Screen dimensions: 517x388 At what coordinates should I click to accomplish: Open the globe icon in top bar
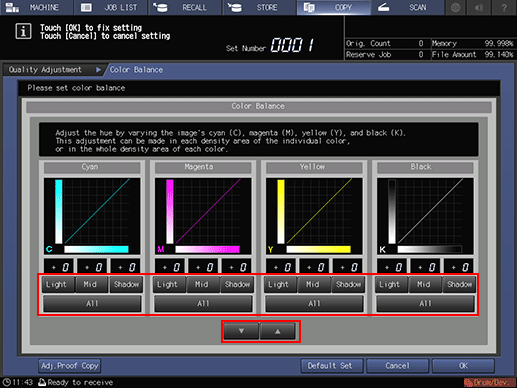point(455,7)
